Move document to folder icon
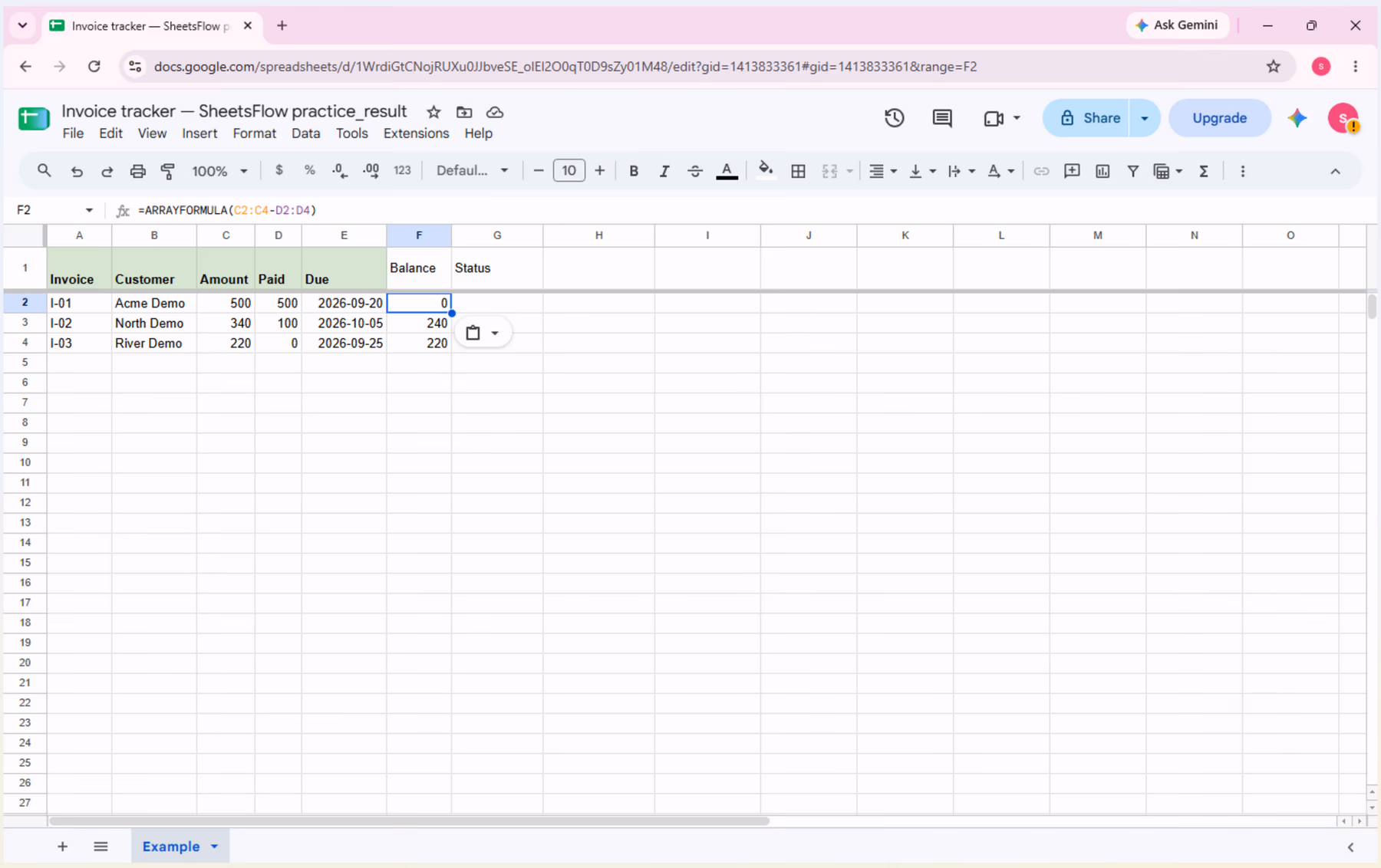The width and height of the screenshot is (1381, 868). [464, 112]
